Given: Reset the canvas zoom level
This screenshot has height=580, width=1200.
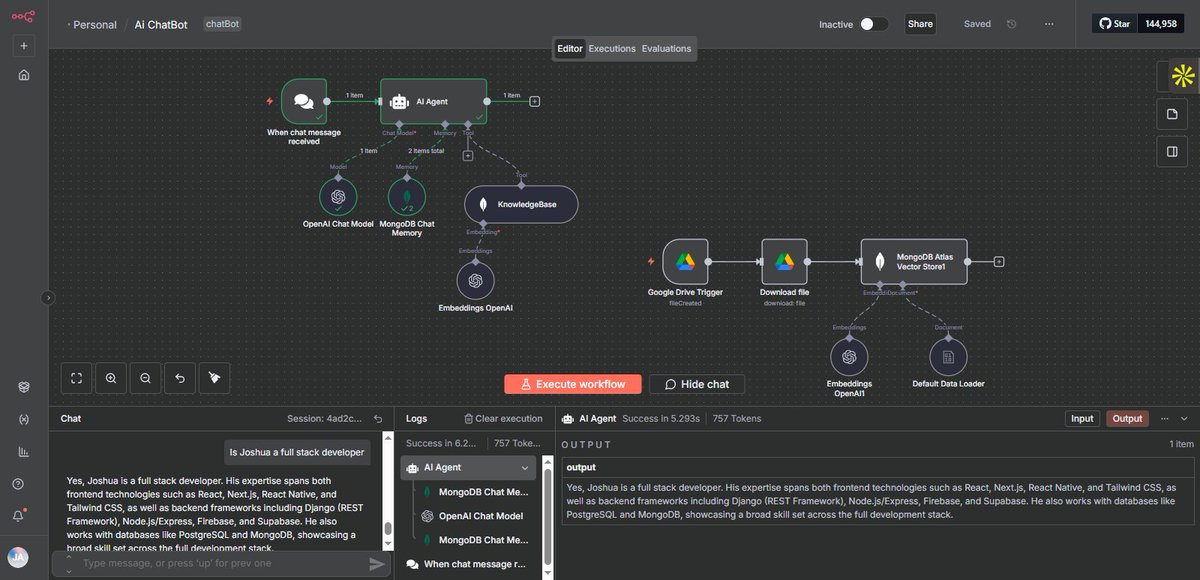Looking at the screenshot, I should (x=179, y=378).
